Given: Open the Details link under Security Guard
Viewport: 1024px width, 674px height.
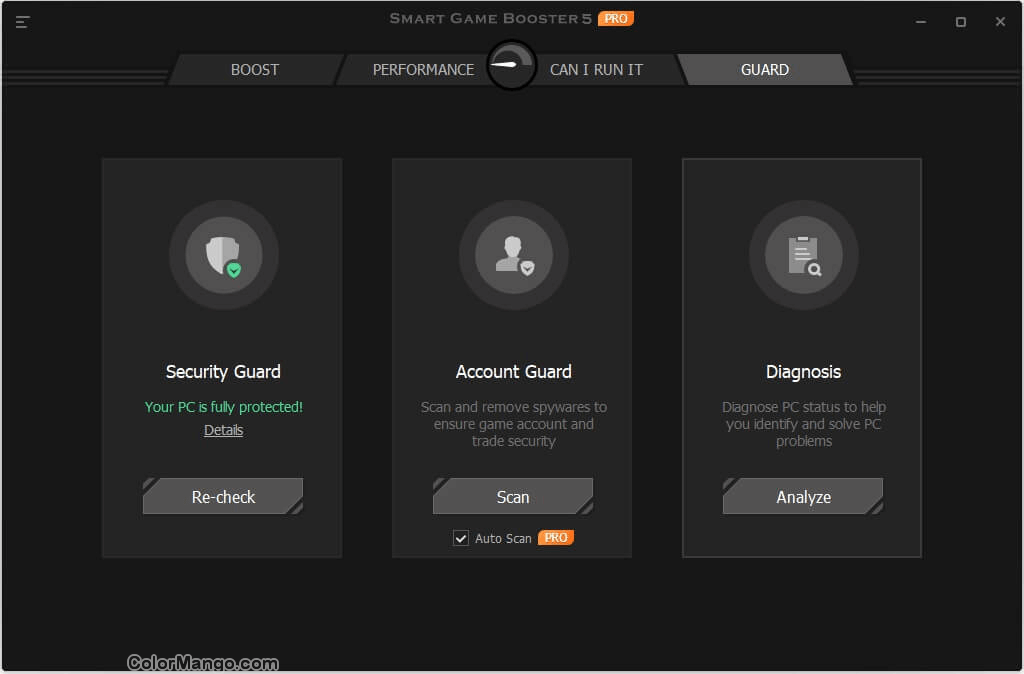Looking at the screenshot, I should click(223, 429).
